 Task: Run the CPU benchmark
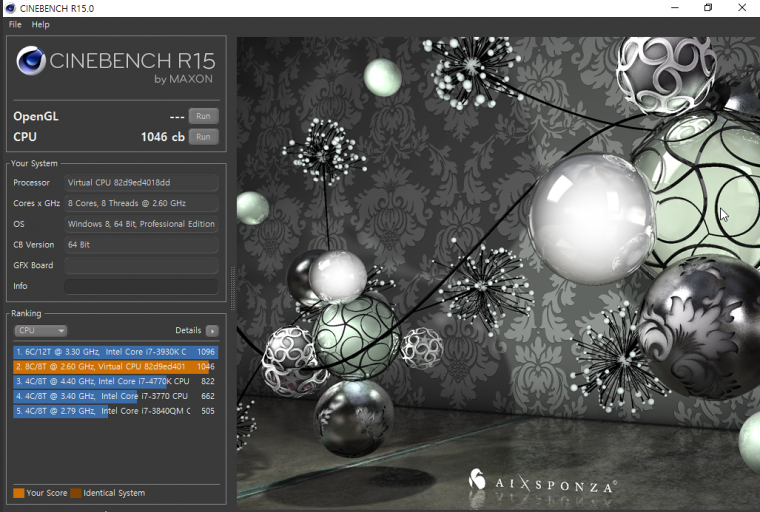point(204,137)
